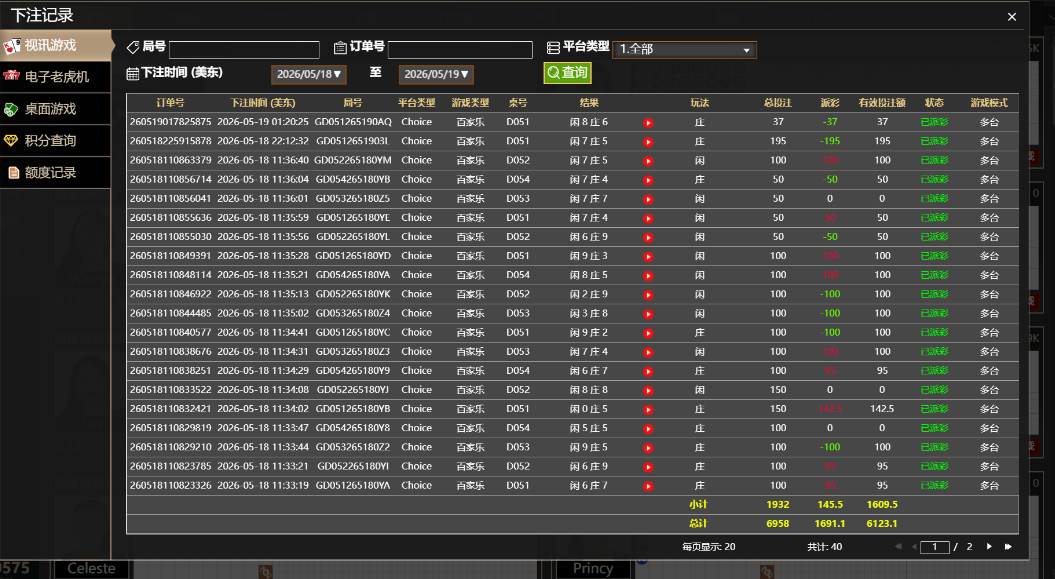Click the 共计: 40 total count

(824, 547)
